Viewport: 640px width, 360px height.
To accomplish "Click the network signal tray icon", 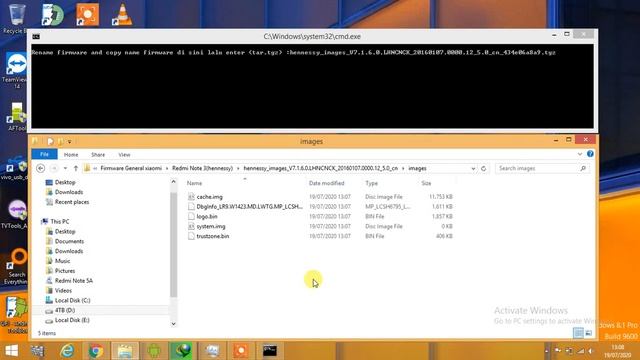I will tap(580, 351).
